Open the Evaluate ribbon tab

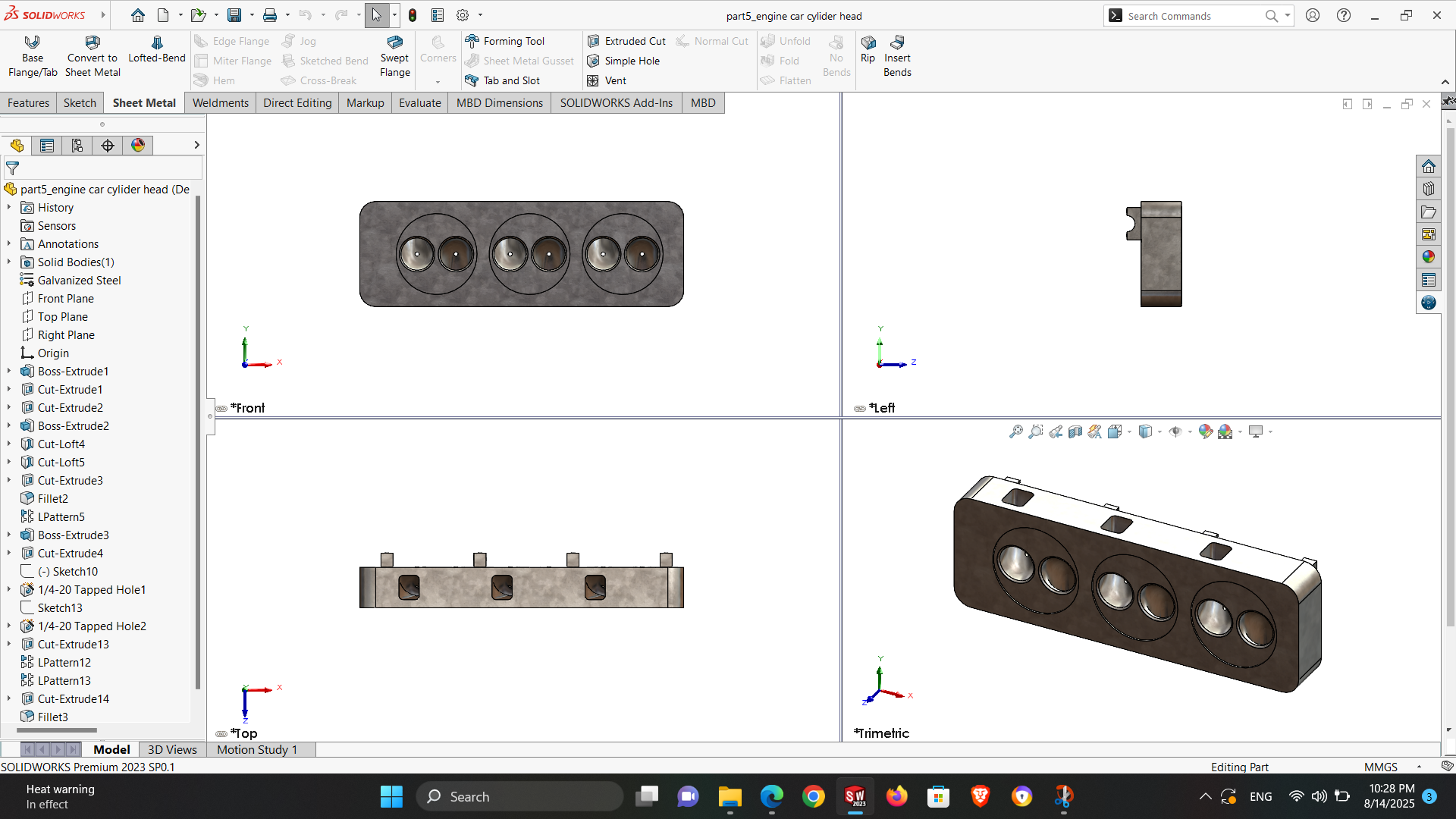point(419,103)
